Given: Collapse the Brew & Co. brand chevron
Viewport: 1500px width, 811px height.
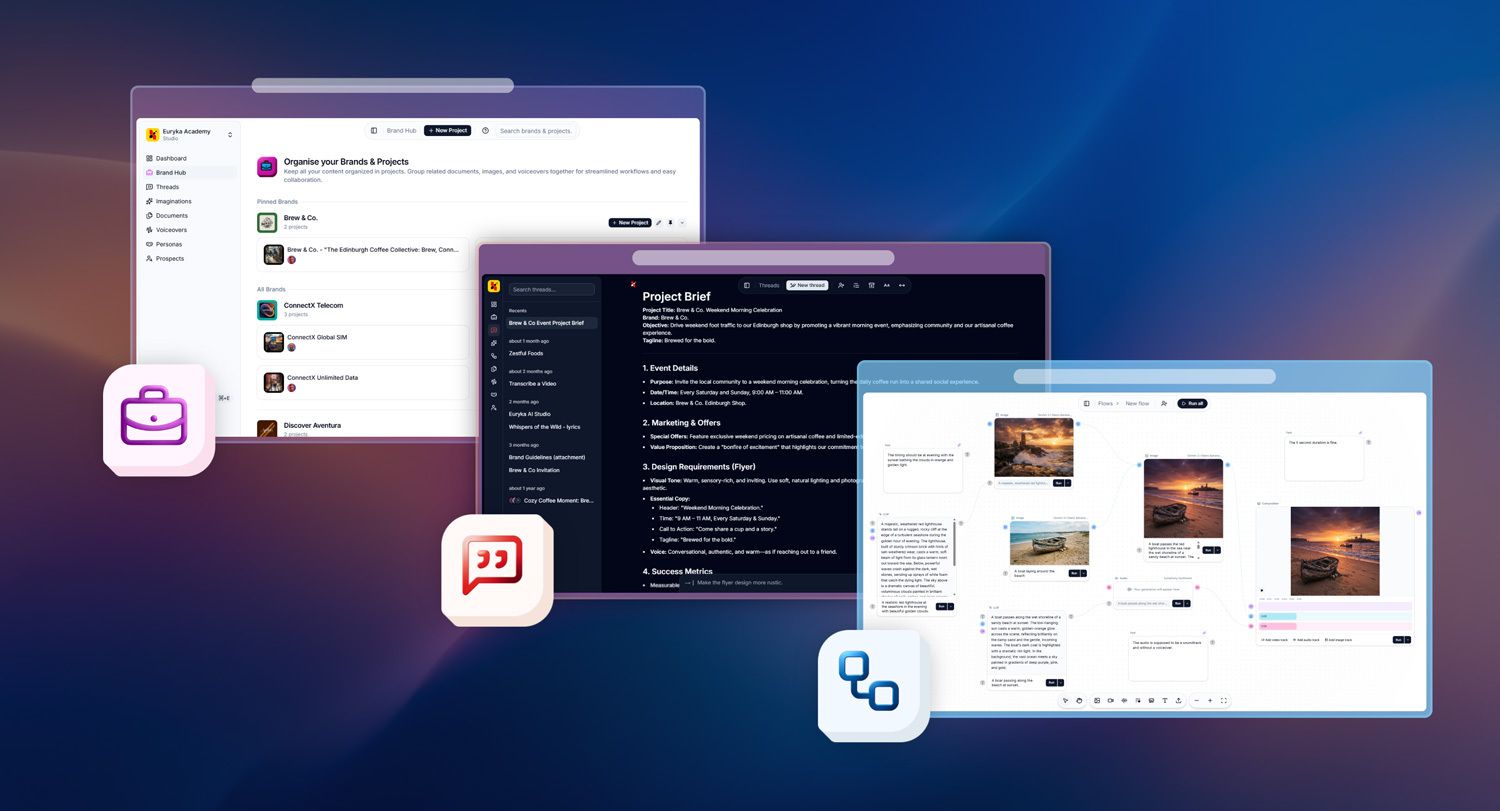Looking at the screenshot, I should point(683,223).
